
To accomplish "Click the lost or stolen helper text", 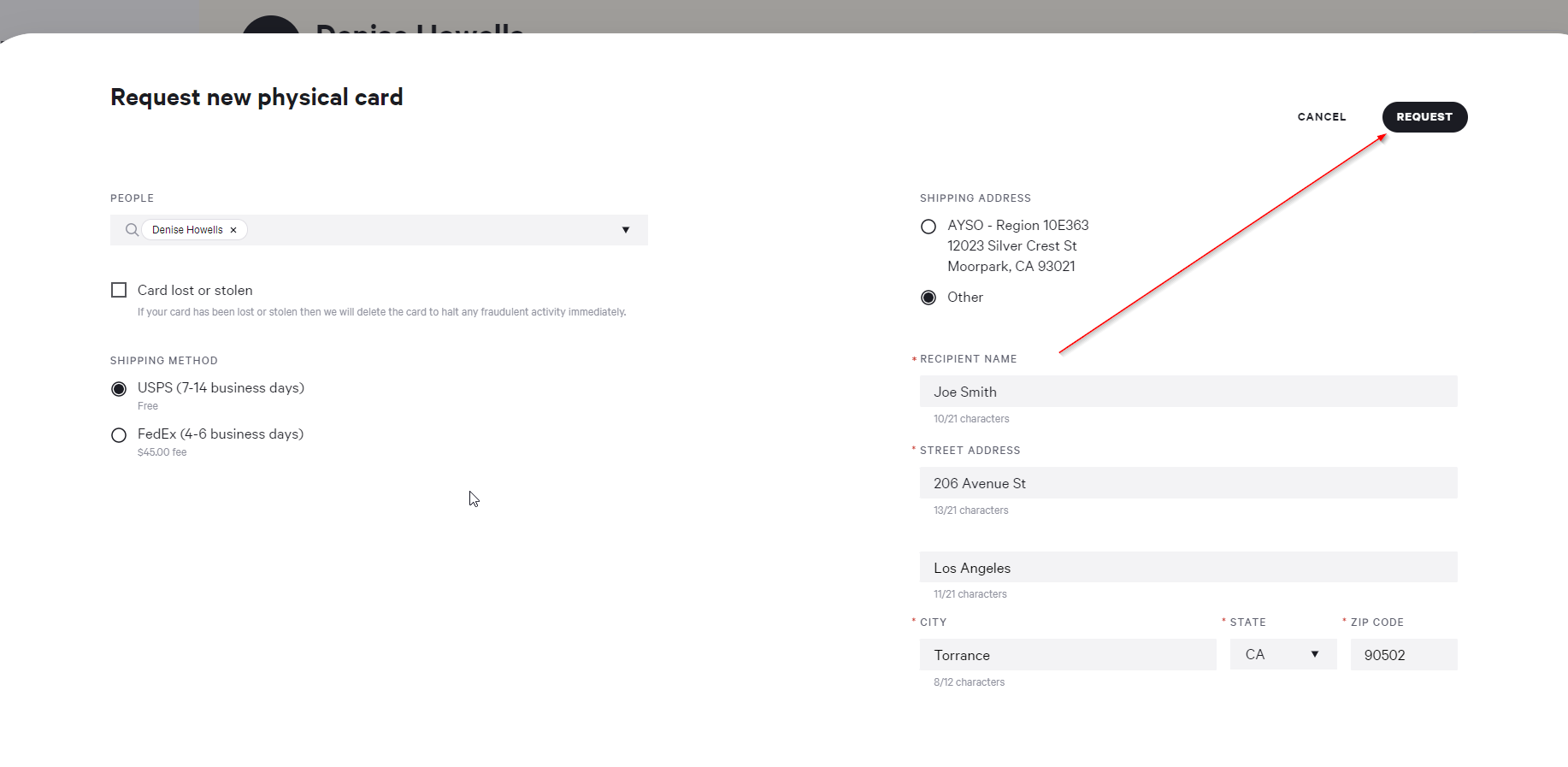I will click(x=381, y=312).
